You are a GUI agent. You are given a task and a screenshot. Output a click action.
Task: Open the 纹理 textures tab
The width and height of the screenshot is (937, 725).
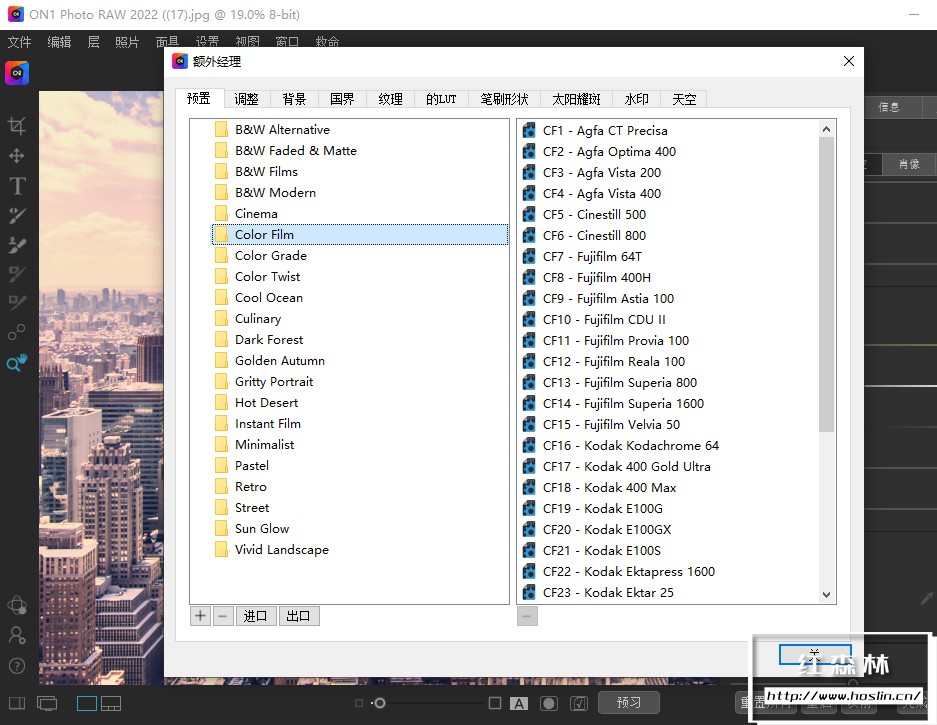click(390, 99)
